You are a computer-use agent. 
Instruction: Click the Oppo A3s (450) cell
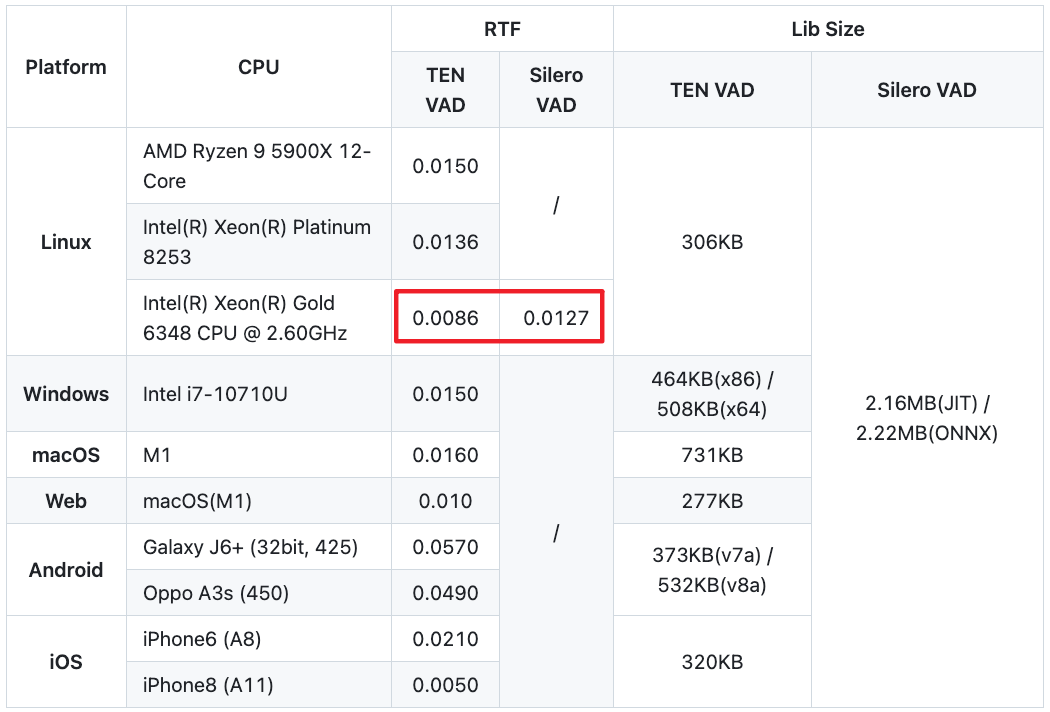[216, 593]
